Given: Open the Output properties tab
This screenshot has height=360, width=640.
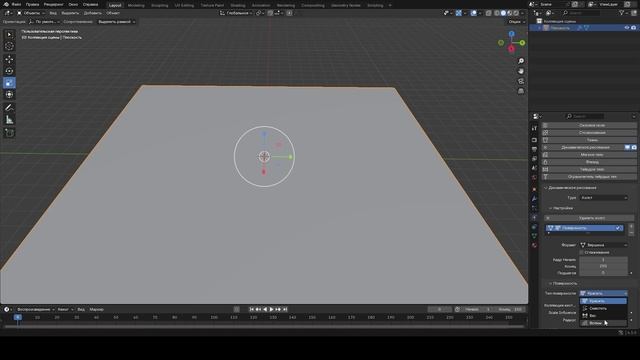Looking at the screenshot, I should click(534, 149).
